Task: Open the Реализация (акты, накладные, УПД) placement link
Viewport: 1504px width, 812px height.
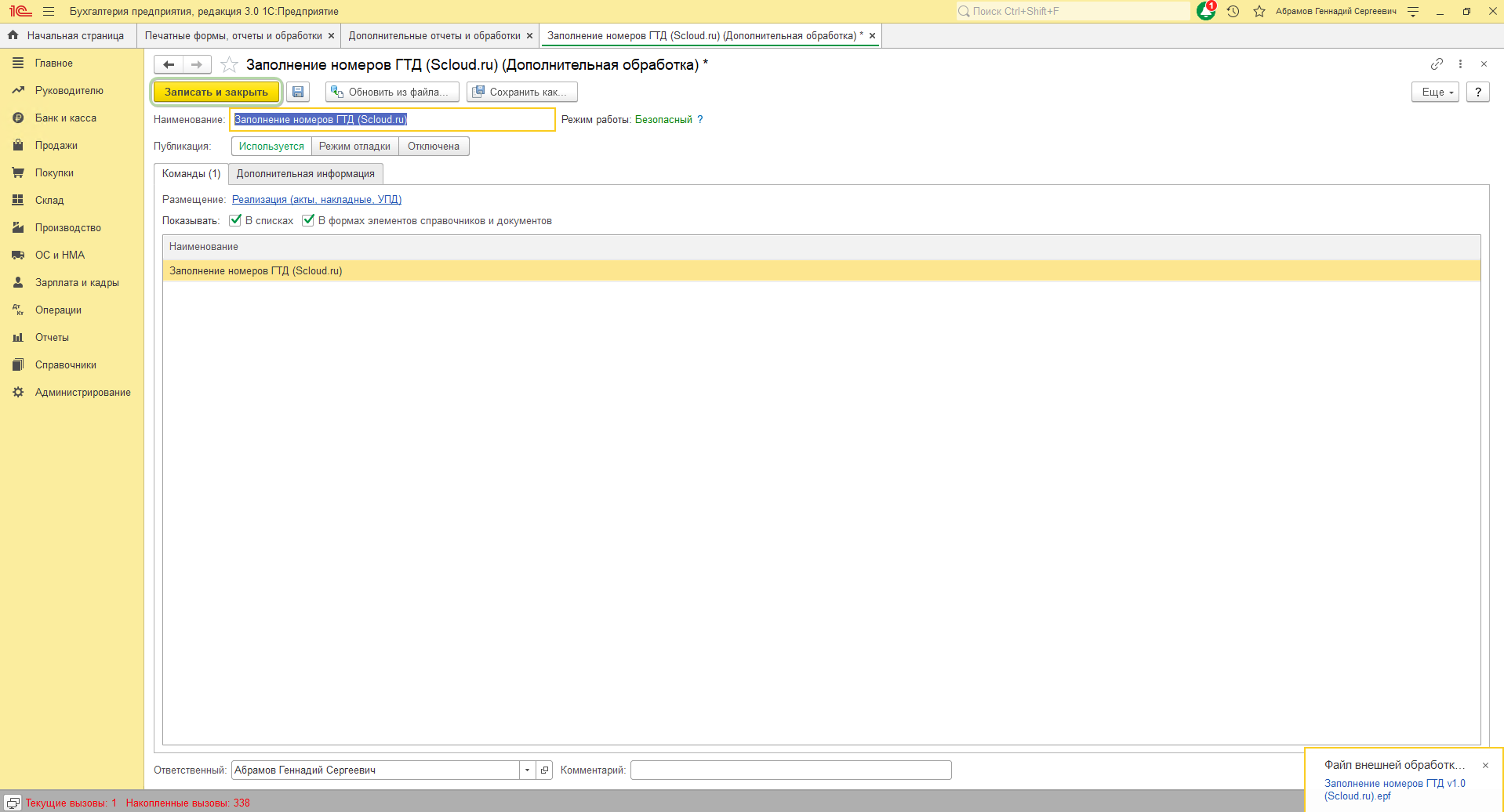Action: [317, 200]
